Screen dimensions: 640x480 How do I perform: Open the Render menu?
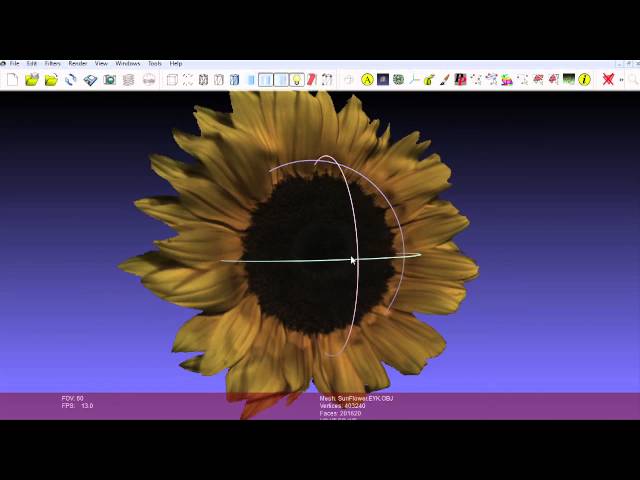[x=78, y=64]
